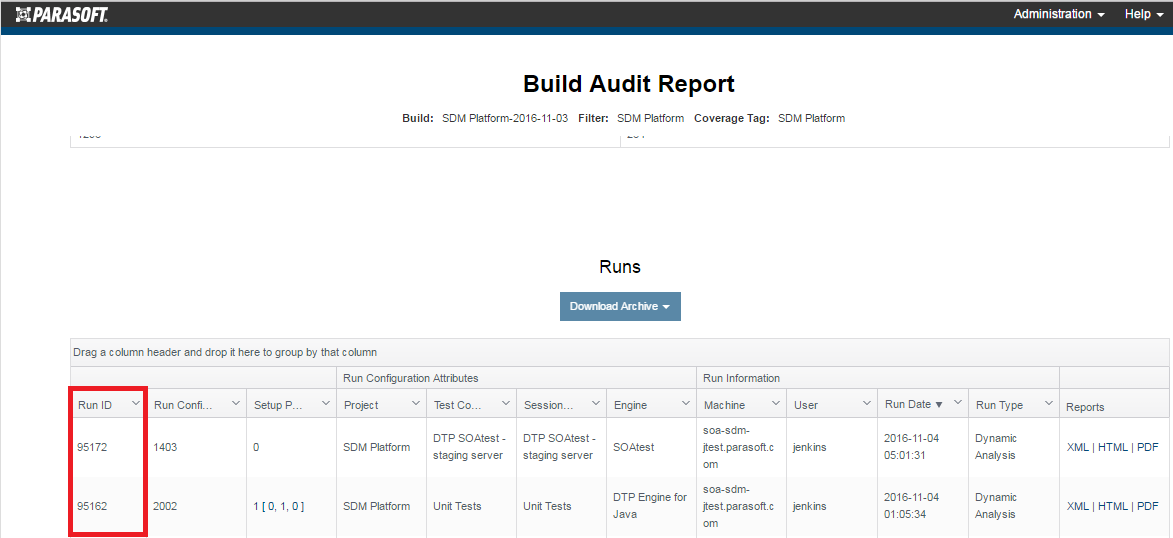The image size is (1173, 538).
Task: Click setup problems link 1 [ 0, 1, 0 ]
Action: pyautogui.click(x=279, y=506)
